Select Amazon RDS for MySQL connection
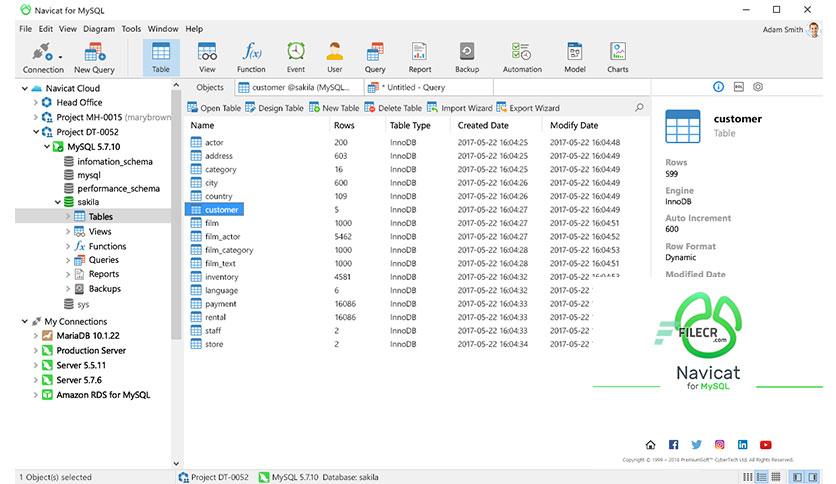This screenshot has width=836, height=484. (x=96, y=395)
